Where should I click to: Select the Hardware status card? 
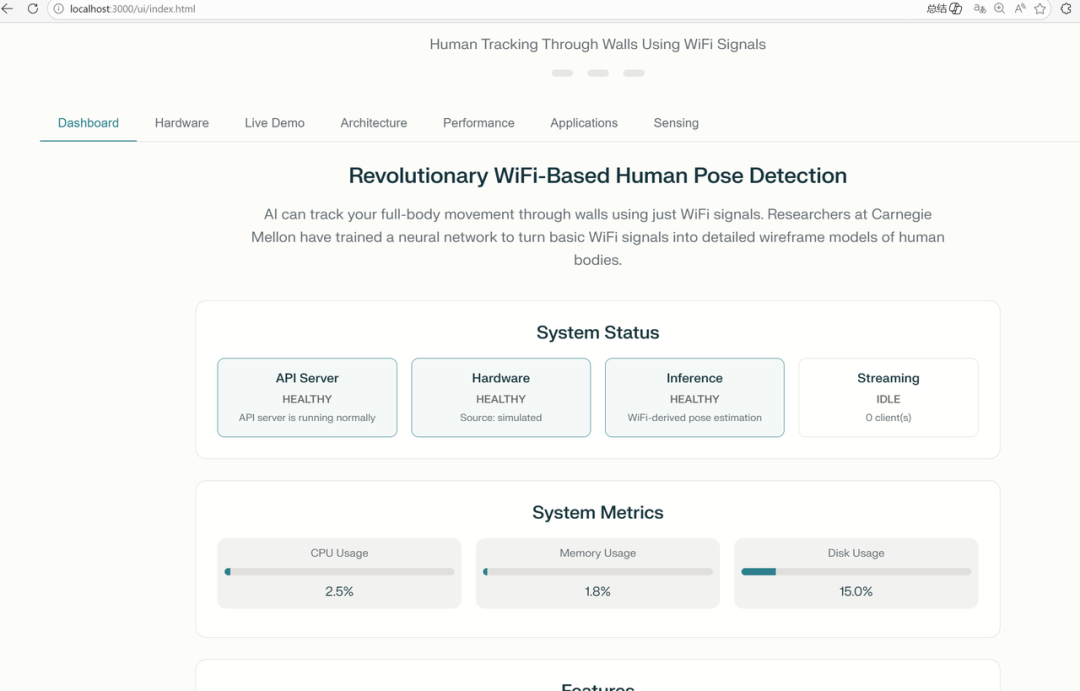pyautogui.click(x=501, y=398)
